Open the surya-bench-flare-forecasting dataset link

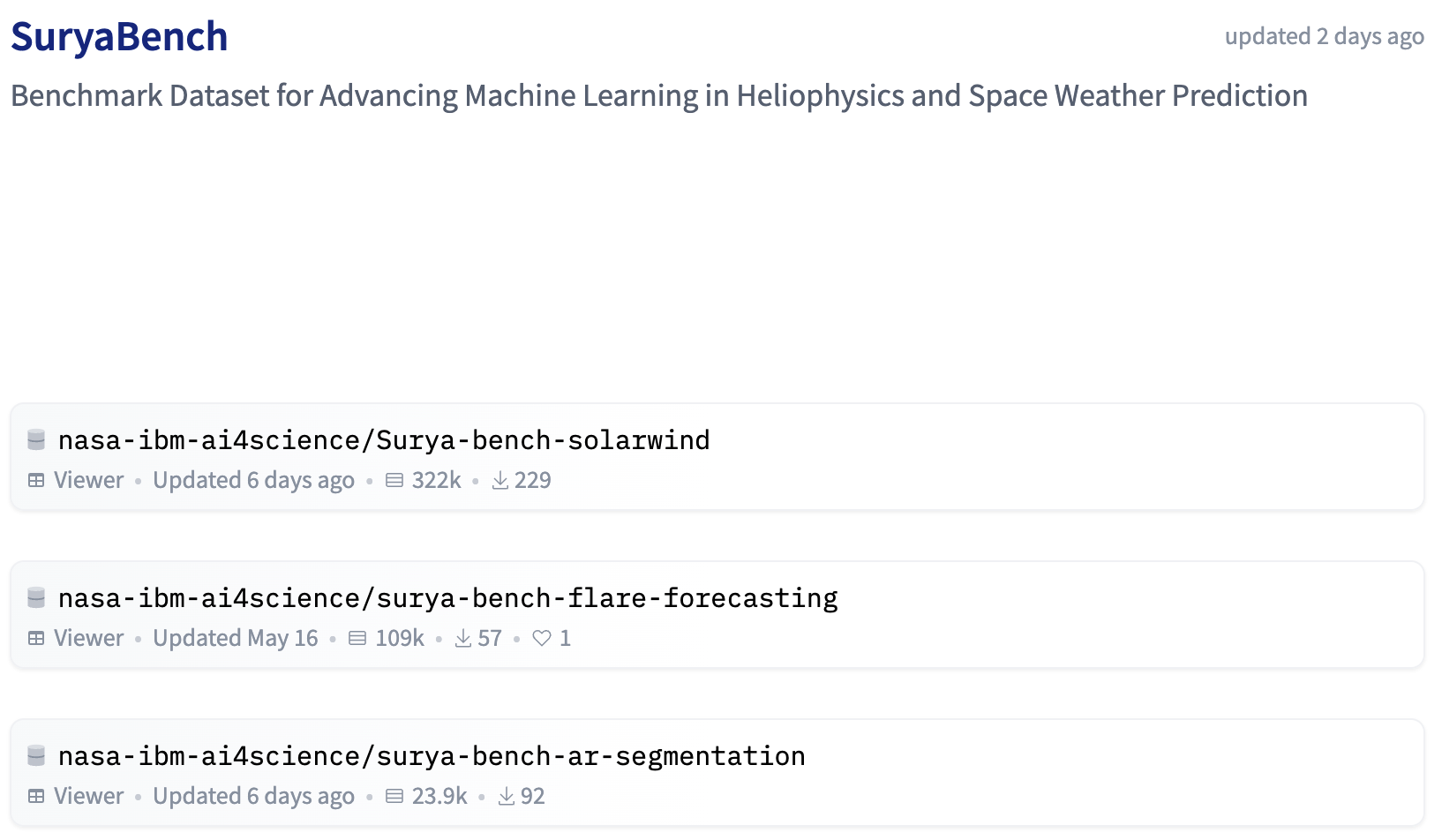coord(447,598)
